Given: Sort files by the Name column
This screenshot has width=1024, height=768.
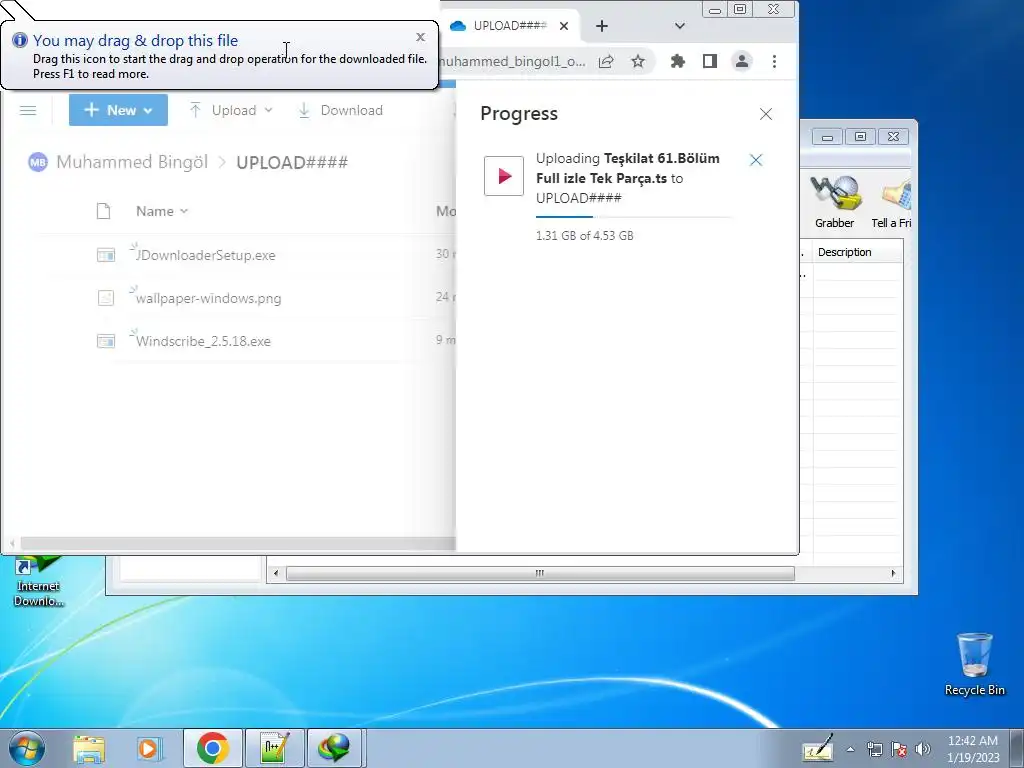Looking at the screenshot, I should [x=161, y=211].
